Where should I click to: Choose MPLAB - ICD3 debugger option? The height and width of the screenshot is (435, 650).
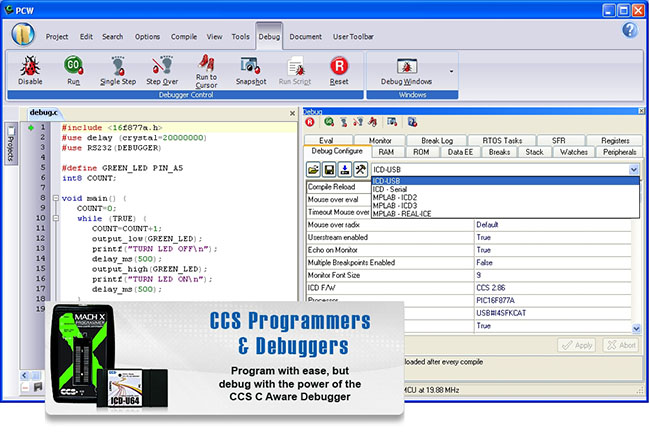point(505,206)
